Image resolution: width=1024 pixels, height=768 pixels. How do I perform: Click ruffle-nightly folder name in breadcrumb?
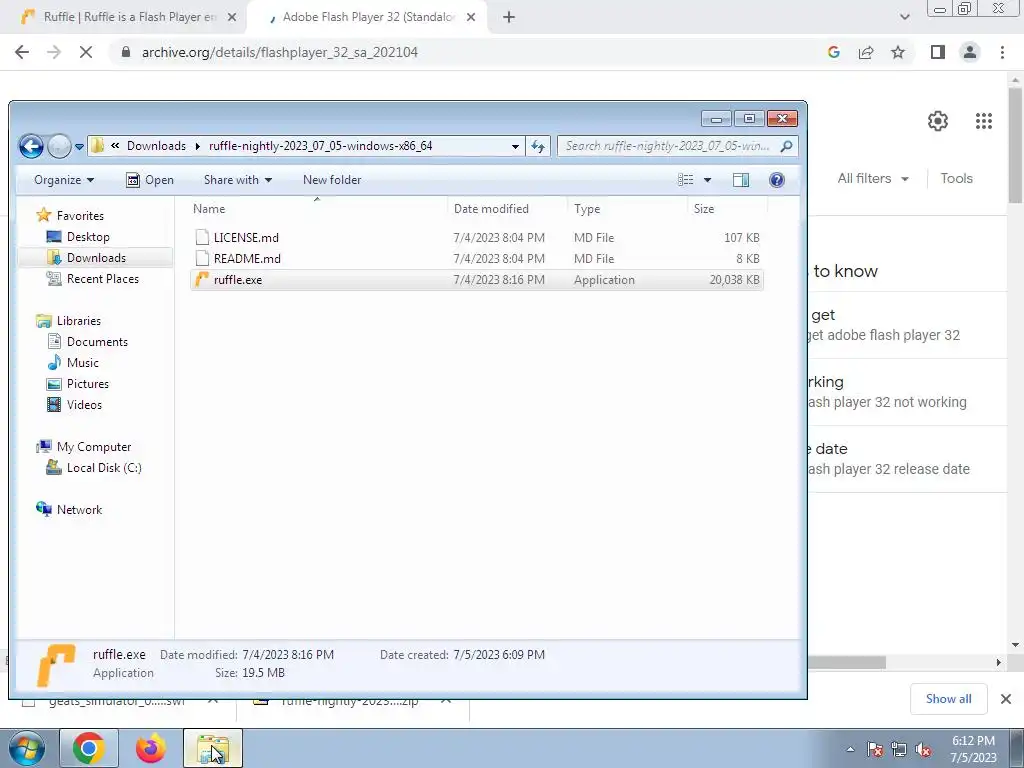[320, 146]
